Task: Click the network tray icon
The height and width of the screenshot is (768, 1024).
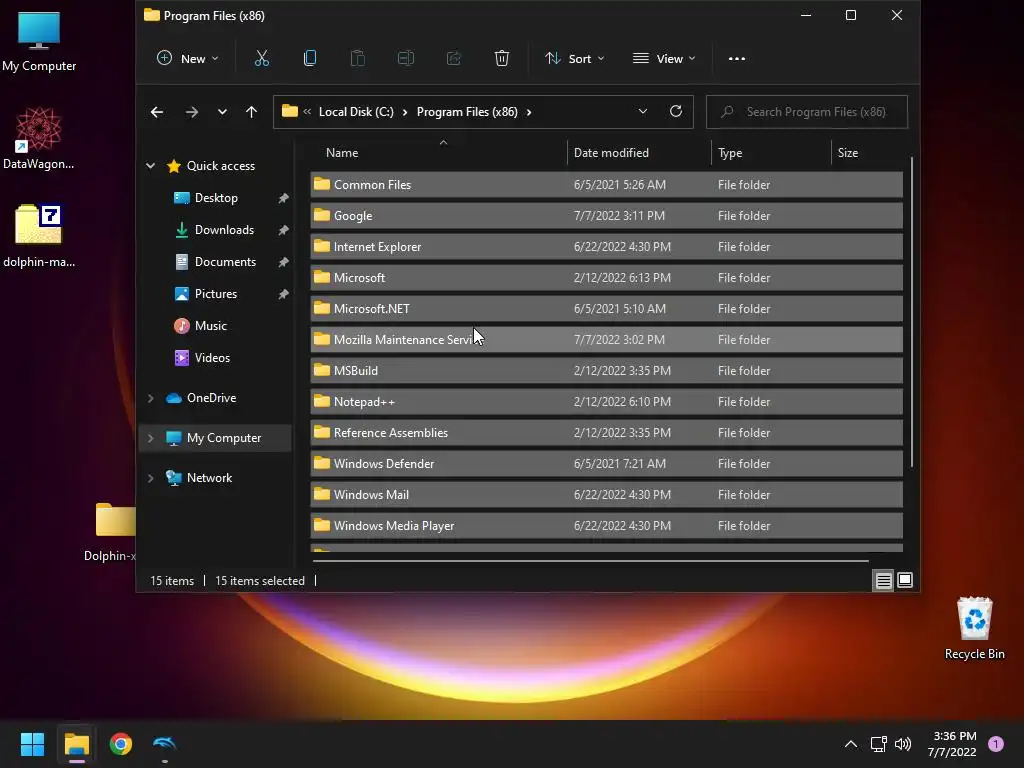Action: (878, 744)
